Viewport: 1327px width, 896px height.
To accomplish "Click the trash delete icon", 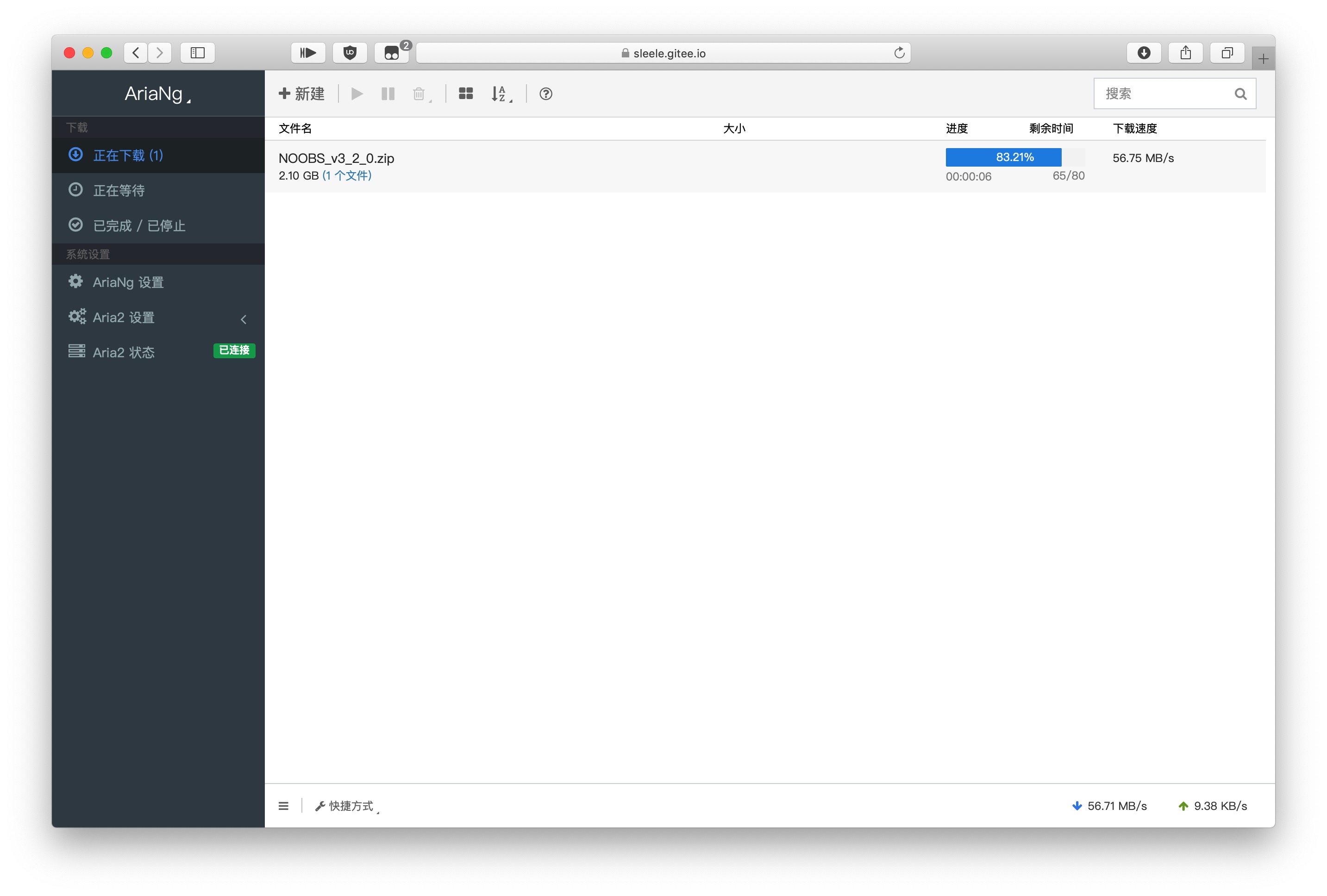I will click(419, 94).
